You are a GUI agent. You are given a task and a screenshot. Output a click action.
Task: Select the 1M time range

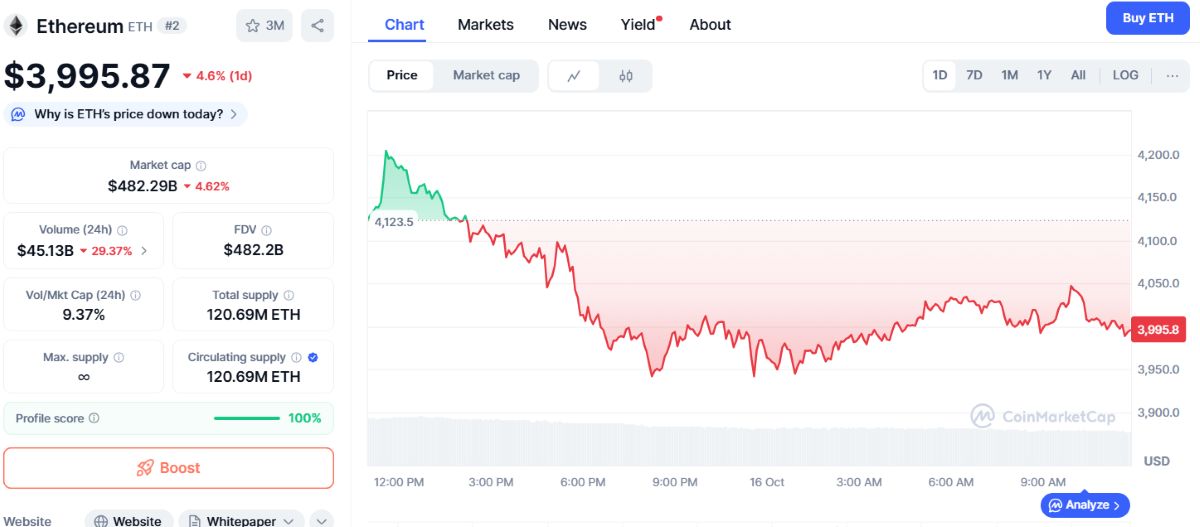[x=1010, y=75]
